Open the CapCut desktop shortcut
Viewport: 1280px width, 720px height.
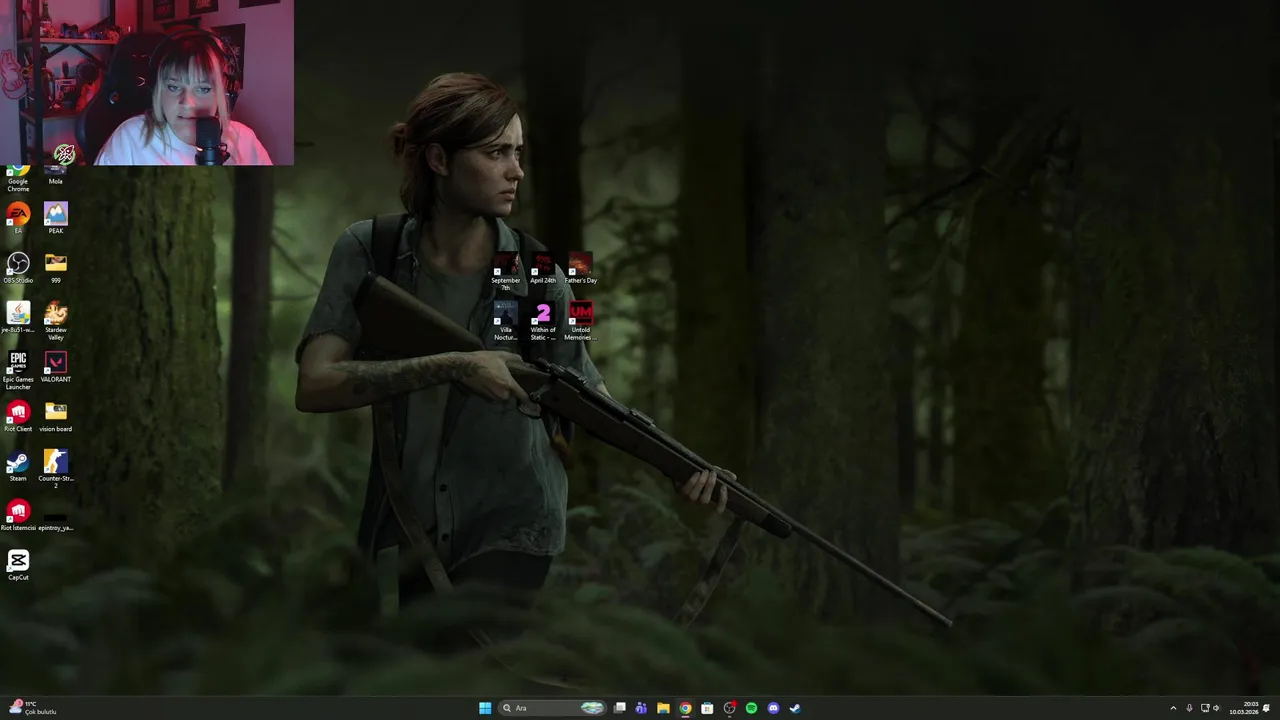pyautogui.click(x=18, y=565)
